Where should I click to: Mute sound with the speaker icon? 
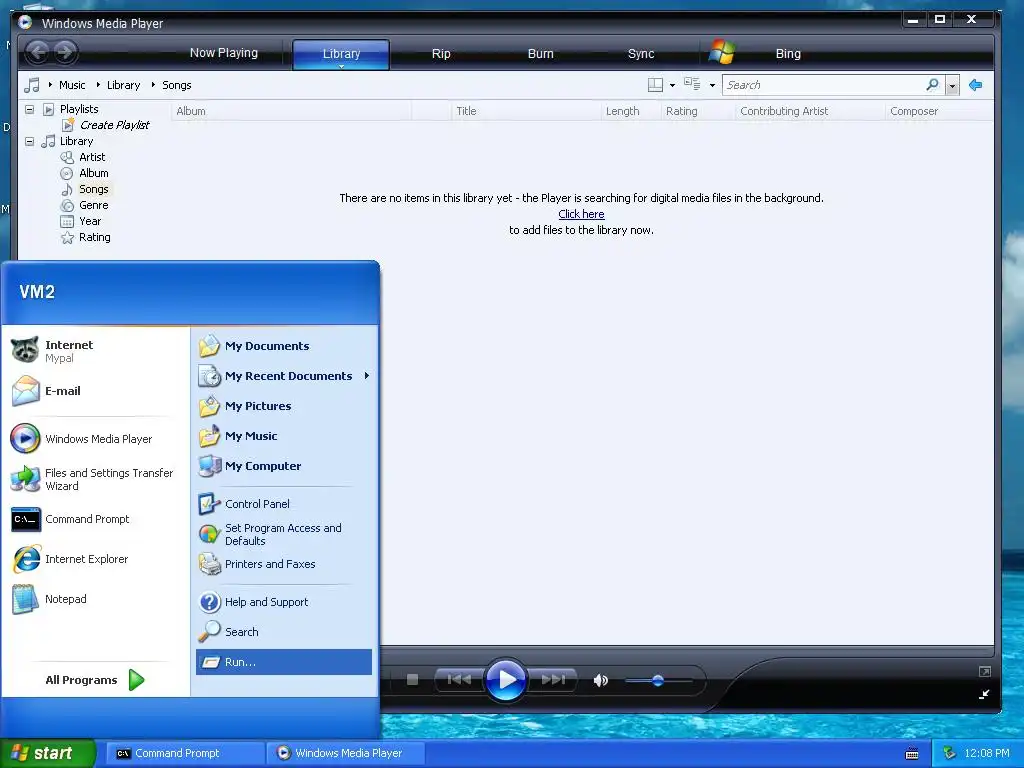click(x=600, y=680)
